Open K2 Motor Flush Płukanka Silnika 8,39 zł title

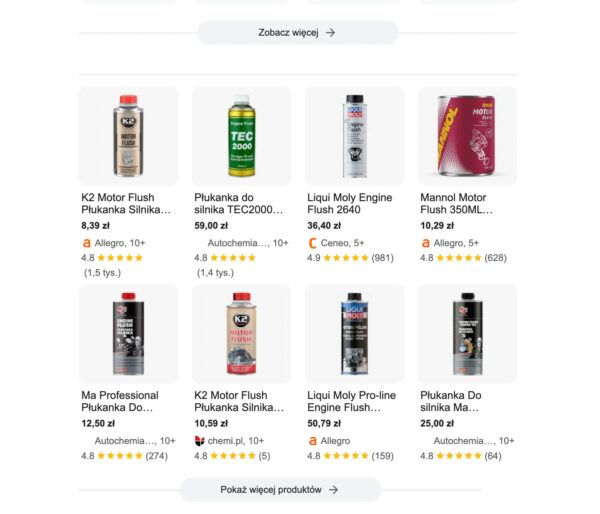point(126,204)
